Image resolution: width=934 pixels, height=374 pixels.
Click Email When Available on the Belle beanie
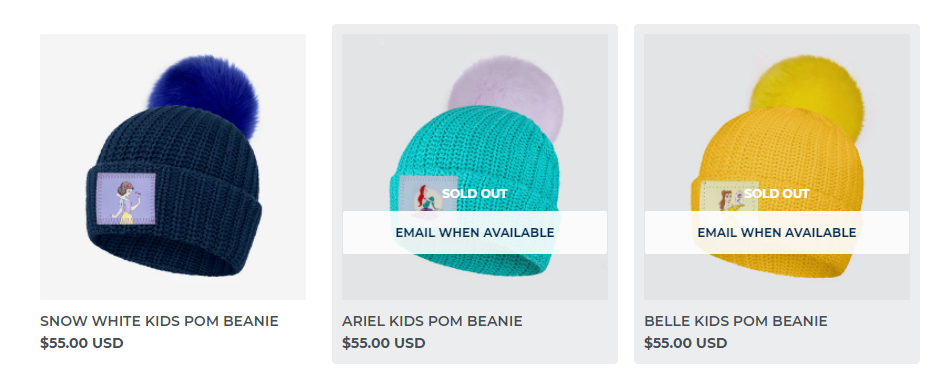click(x=777, y=232)
